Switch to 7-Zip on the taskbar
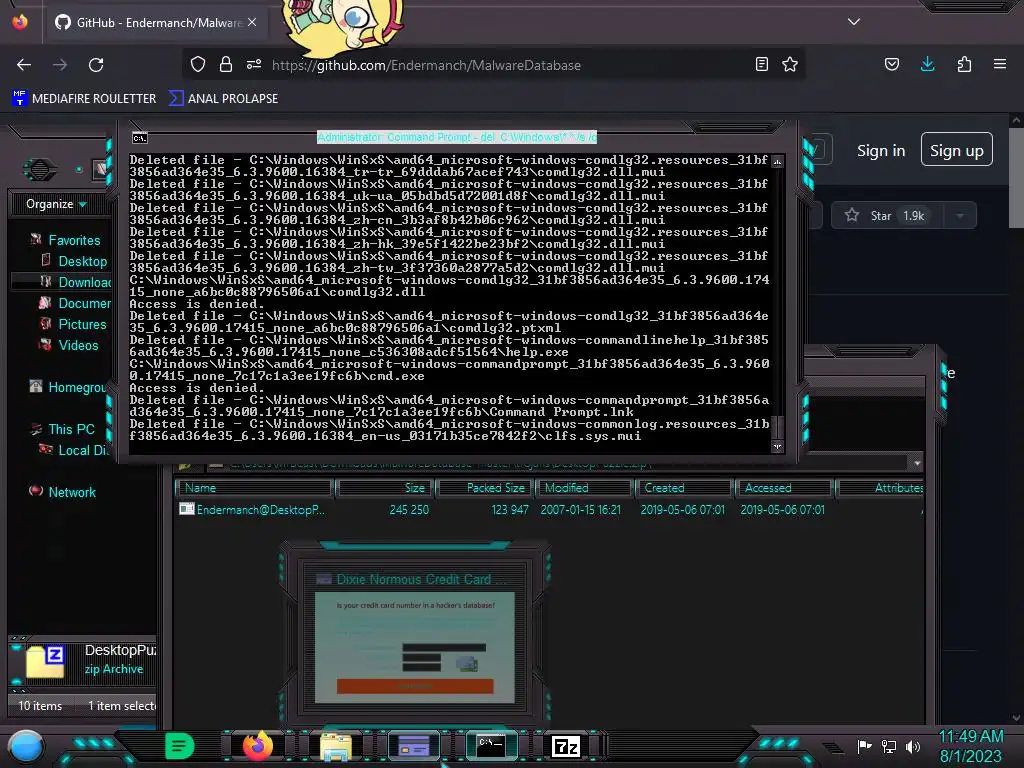Image resolution: width=1024 pixels, height=768 pixels. click(566, 746)
